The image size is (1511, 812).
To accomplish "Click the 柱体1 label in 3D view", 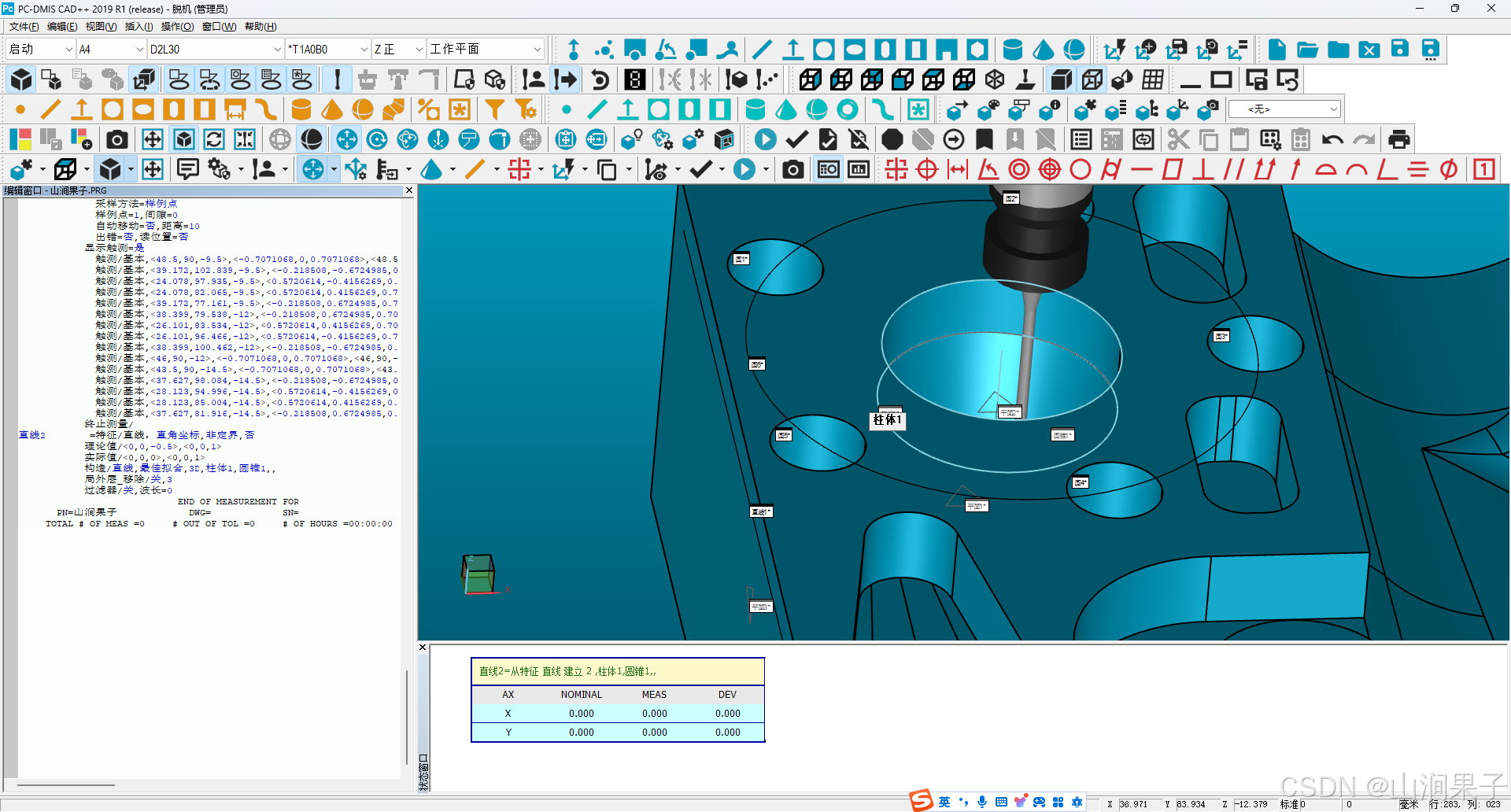I will click(887, 420).
